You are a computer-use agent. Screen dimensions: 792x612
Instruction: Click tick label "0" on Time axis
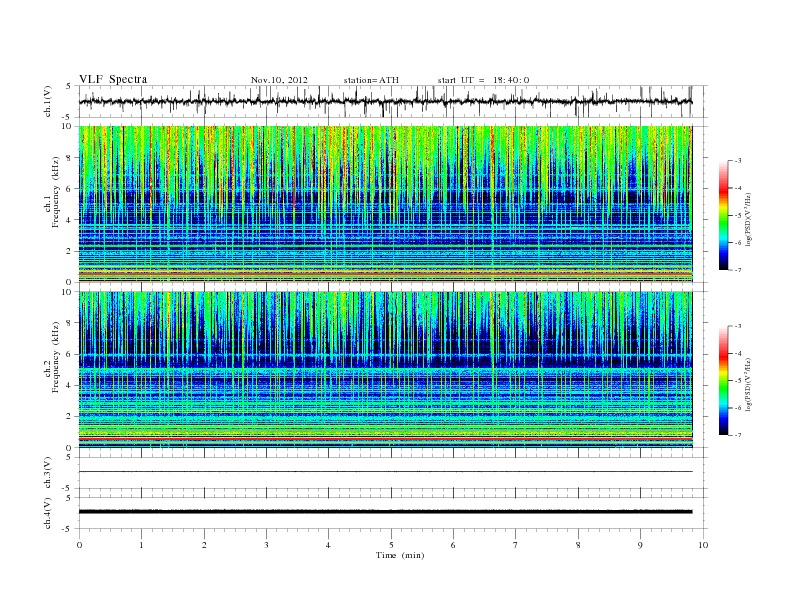coord(79,545)
